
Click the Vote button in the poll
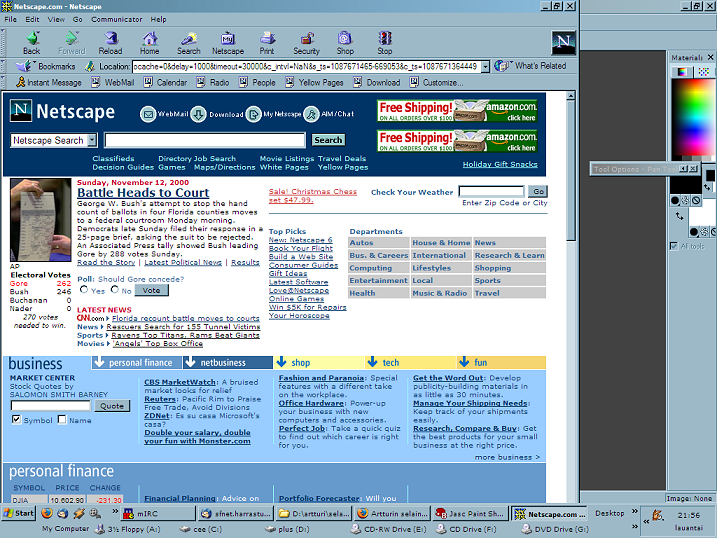coord(151,290)
